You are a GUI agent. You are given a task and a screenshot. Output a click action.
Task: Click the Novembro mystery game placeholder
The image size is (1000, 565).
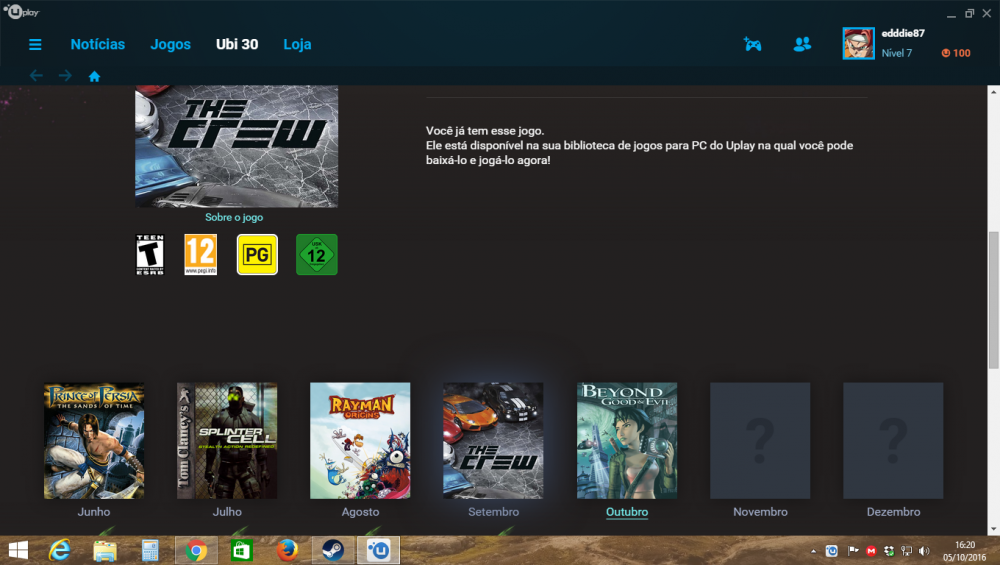pyautogui.click(x=760, y=440)
